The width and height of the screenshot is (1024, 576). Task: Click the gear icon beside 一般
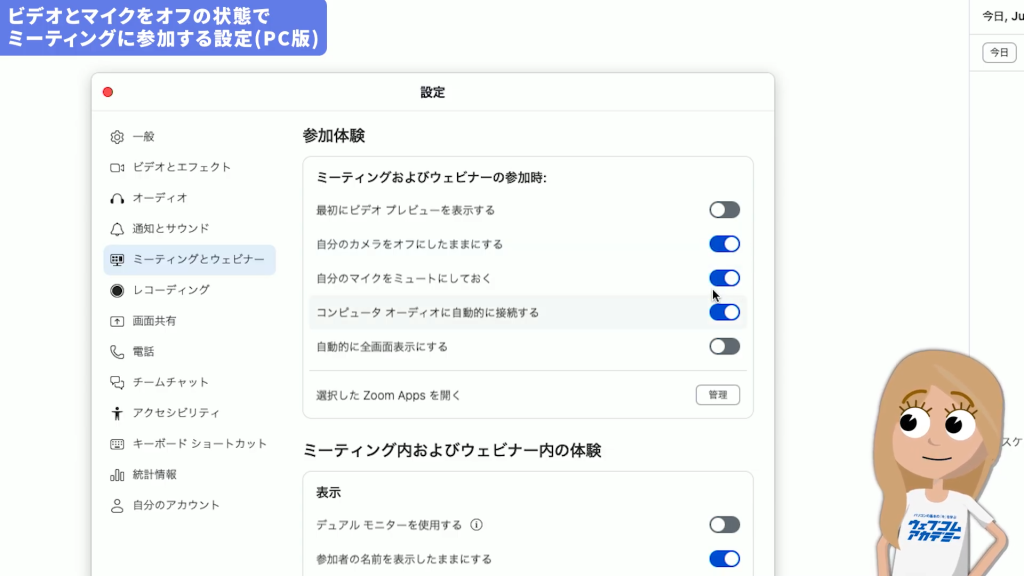pyautogui.click(x=117, y=137)
